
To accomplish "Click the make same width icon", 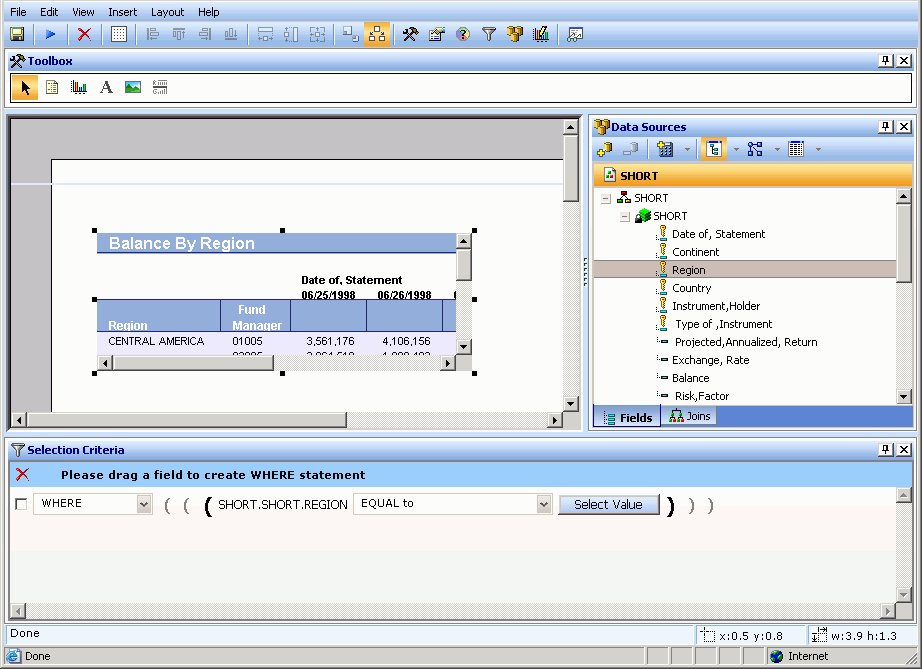I will pyautogui.click(x=265, y=35).
